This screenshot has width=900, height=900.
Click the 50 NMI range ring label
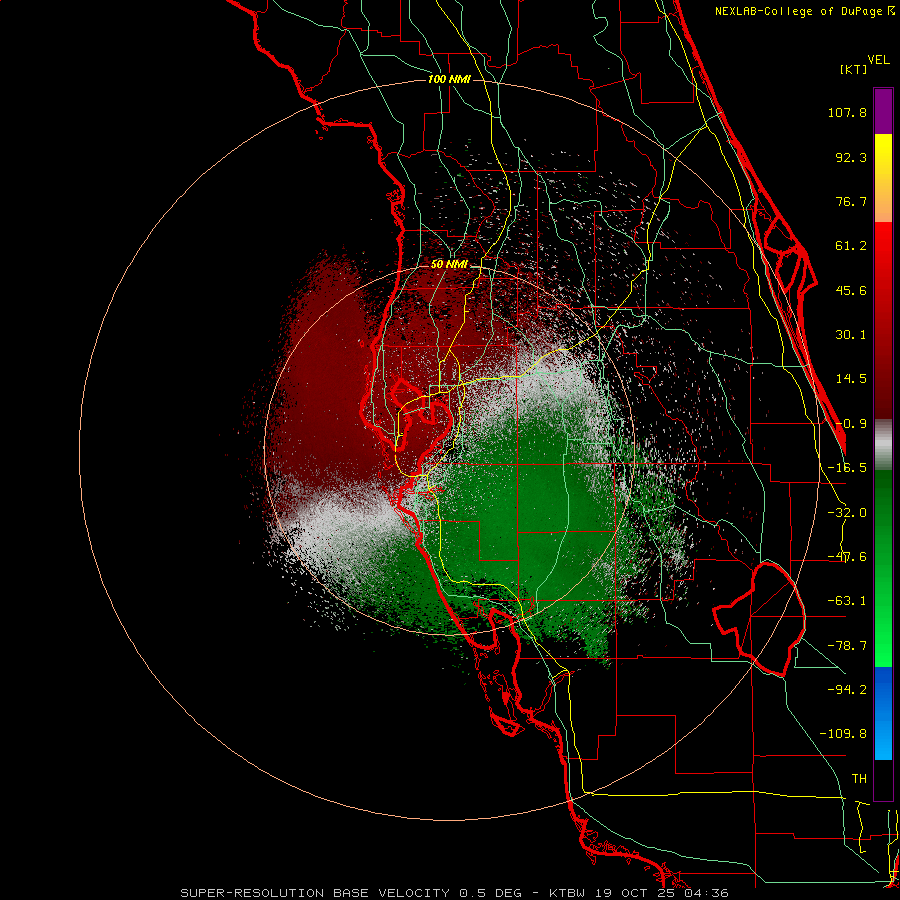pyautogui.click(x=449, y=264)
